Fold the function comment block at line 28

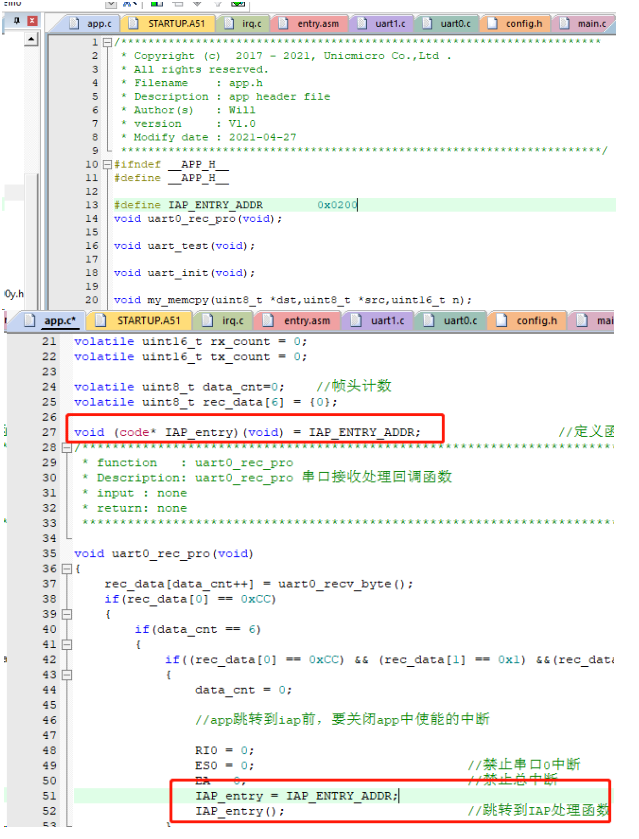pos(66,448)
